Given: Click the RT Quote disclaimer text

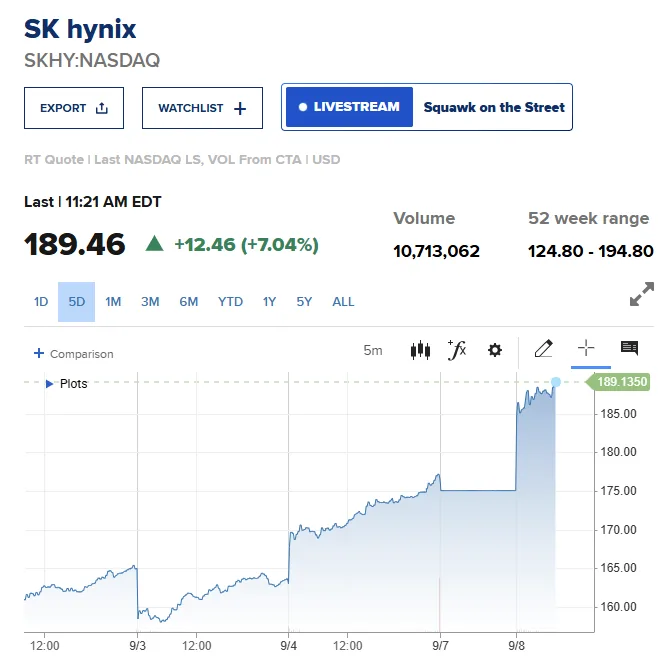Looking at the screenshot, I should (x=182, y=160).
